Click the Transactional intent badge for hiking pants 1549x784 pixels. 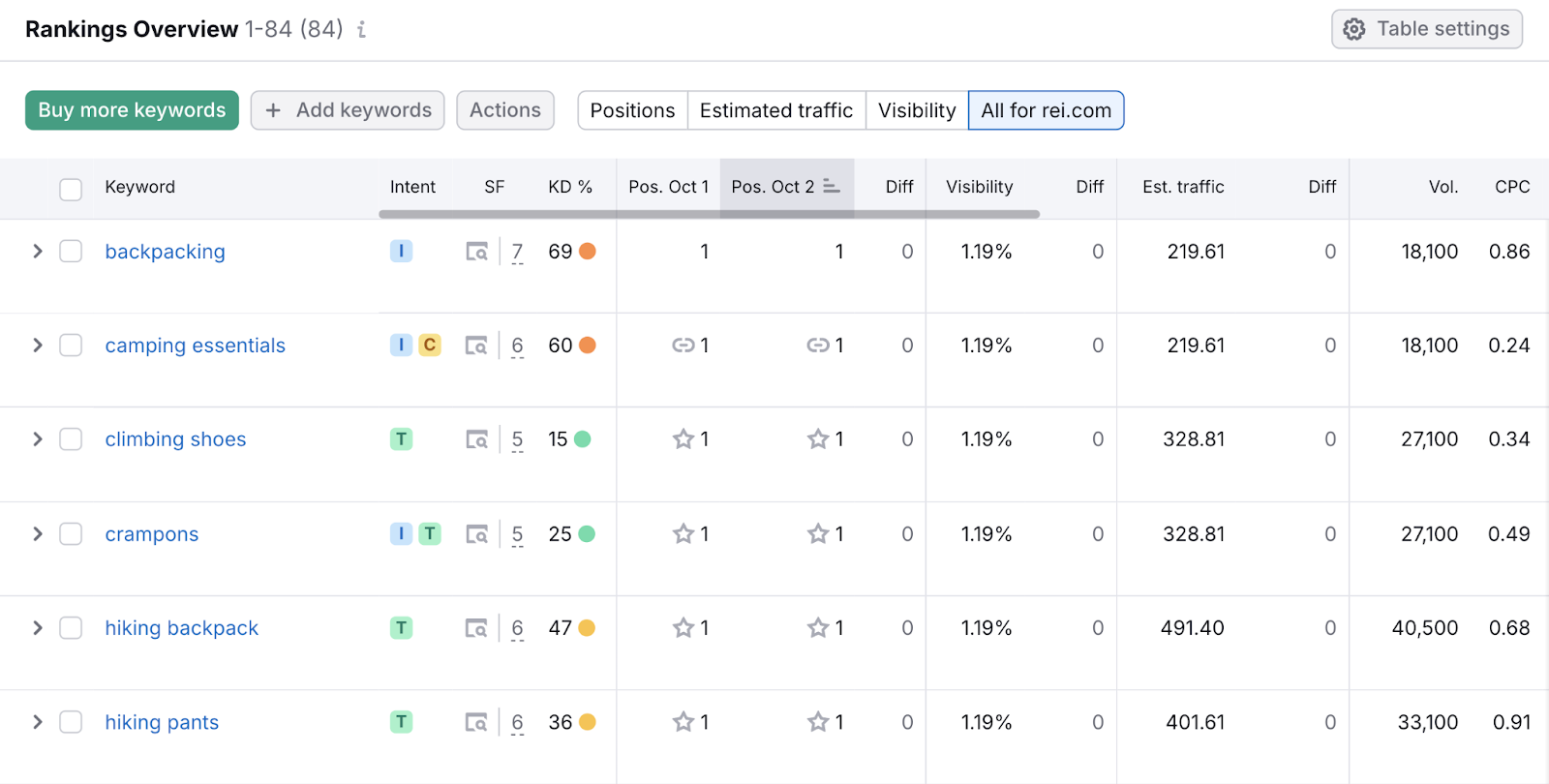[401, 722]
